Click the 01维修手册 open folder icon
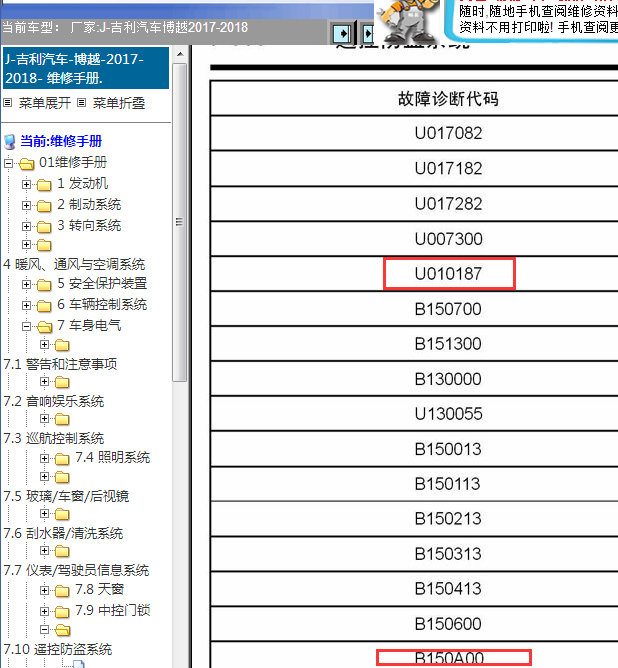The image size is (618, 668). (26, 164)
